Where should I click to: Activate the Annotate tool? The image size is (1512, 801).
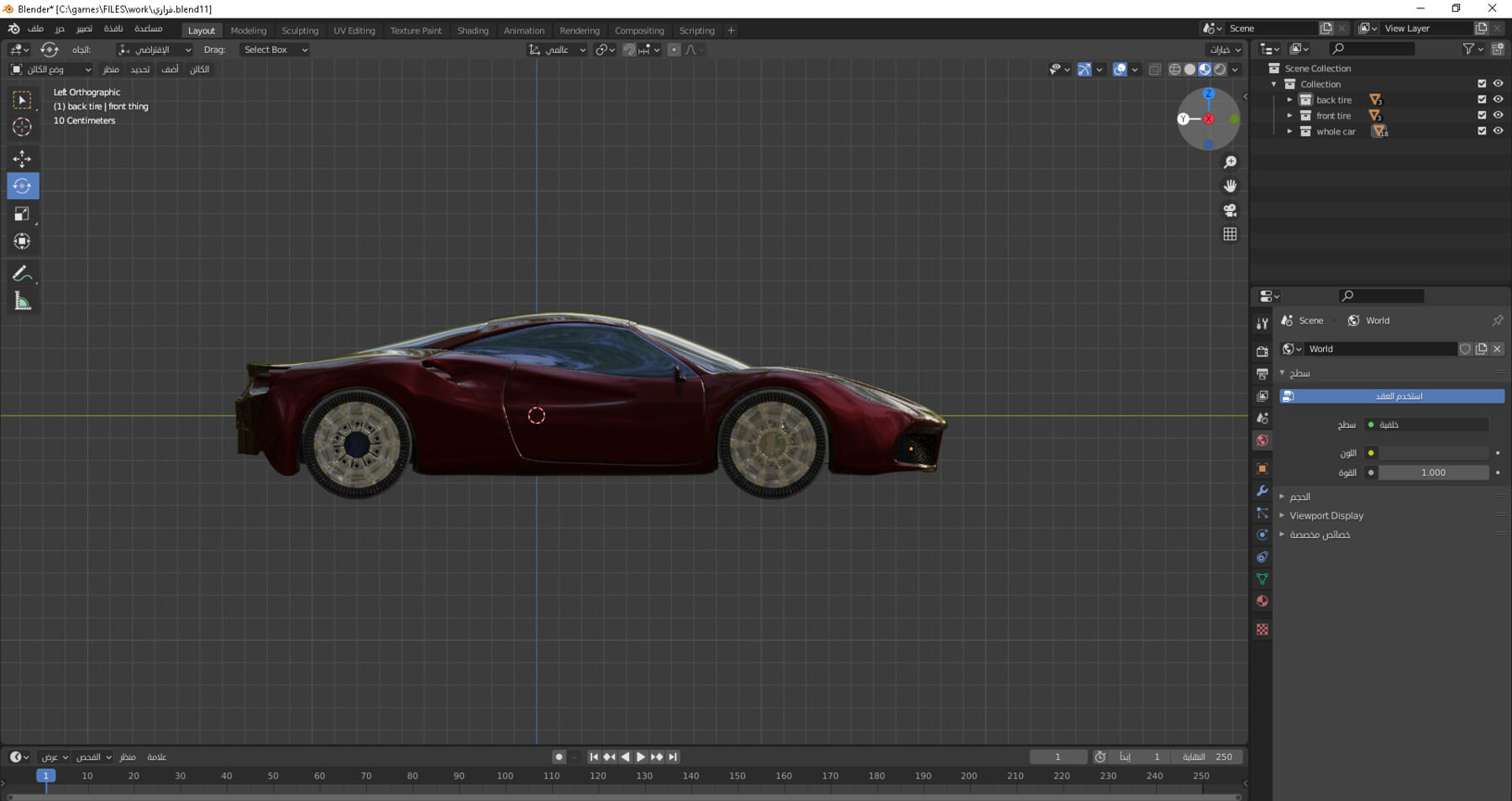click(22, 271)
